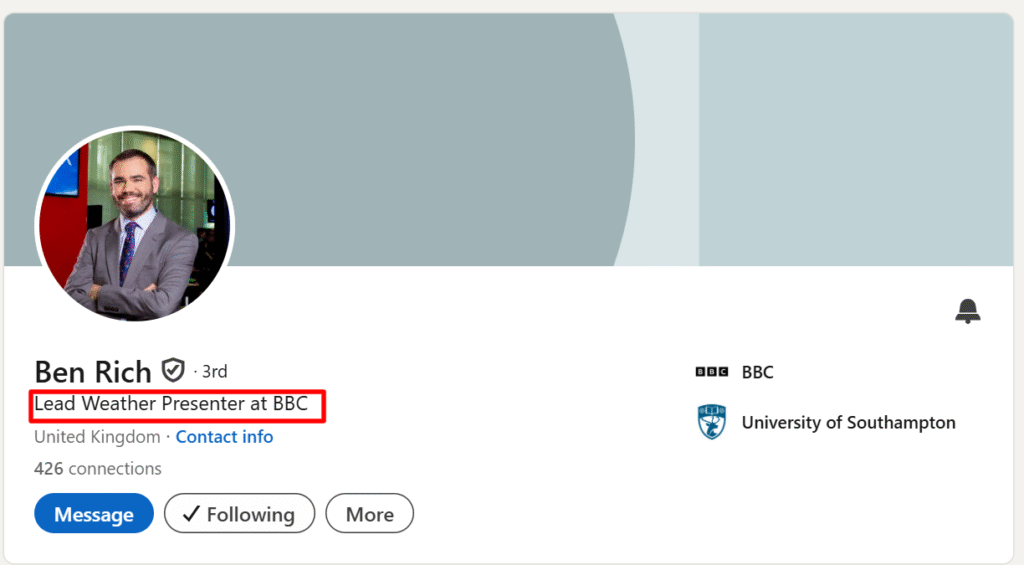Click the light blue panel on the banner's right
Screen dimensions: 1024x565
click(855, 140)
